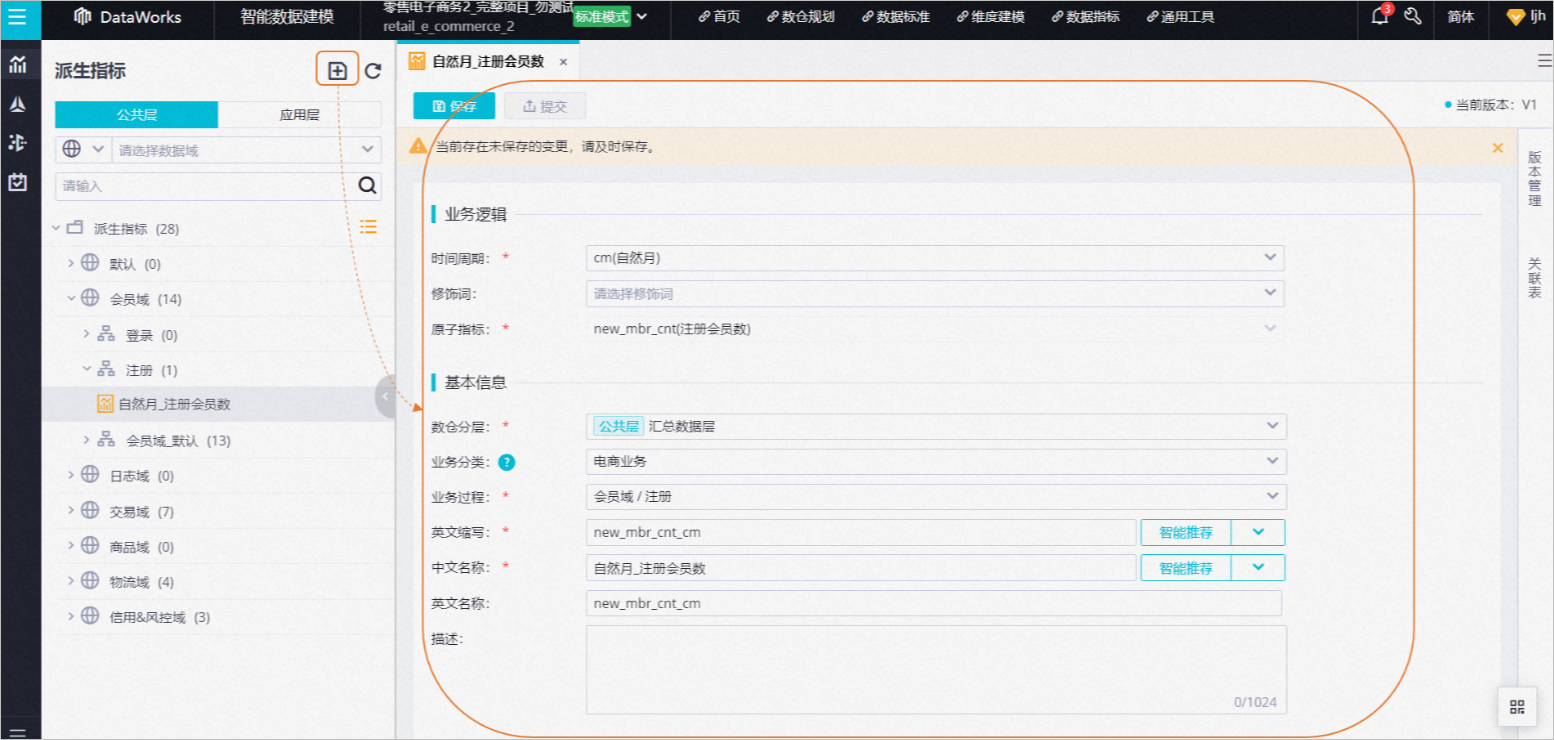Expand the 会员域_默认 (13) node

point(87,440)
